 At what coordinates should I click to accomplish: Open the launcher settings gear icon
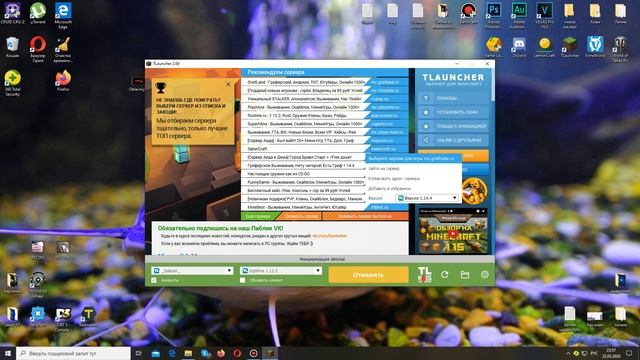click(x=484, y=275)
